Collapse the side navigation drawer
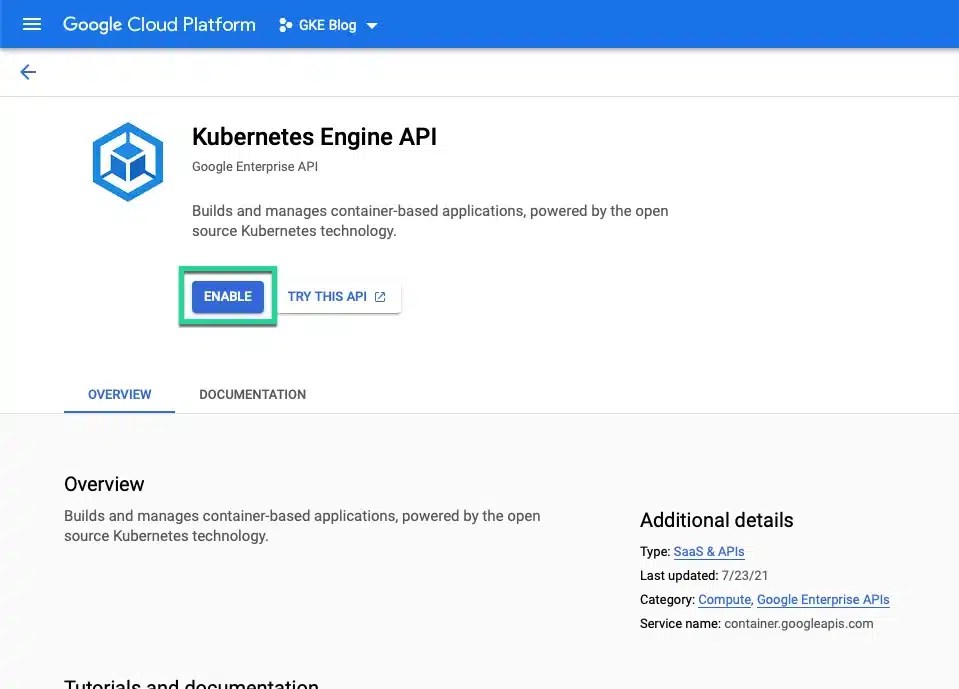Screen dimensions: 959x689 31,24
